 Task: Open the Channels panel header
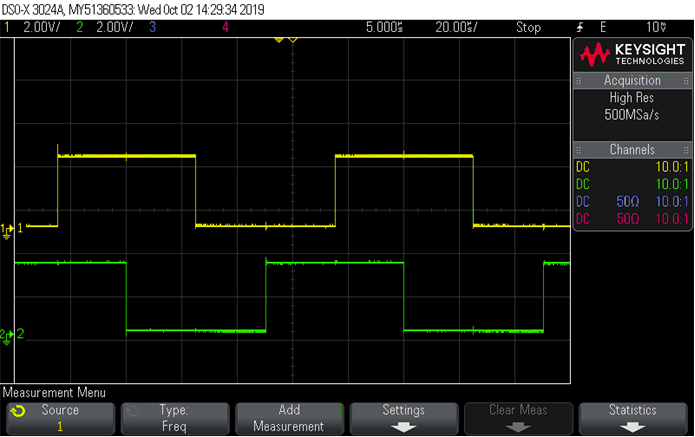pyautogui.click(x=632, y=149)
